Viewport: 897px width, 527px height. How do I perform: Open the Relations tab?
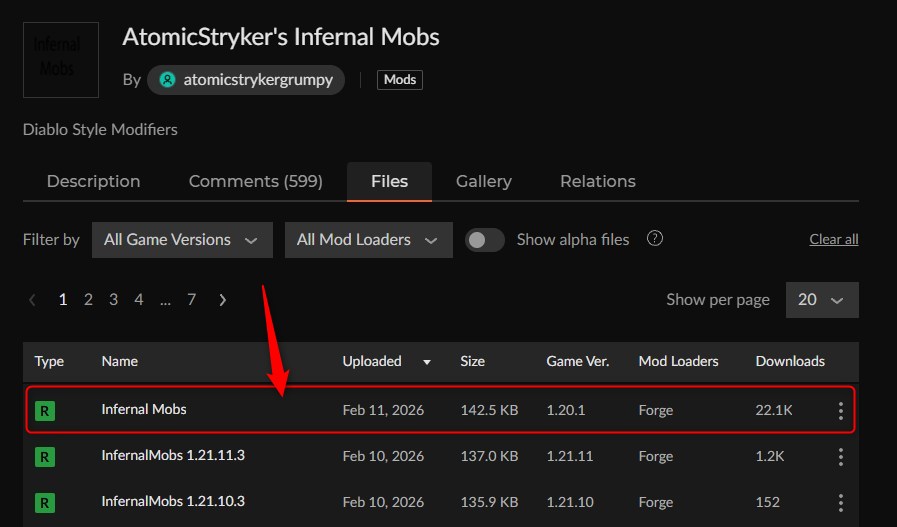[598, 181]
